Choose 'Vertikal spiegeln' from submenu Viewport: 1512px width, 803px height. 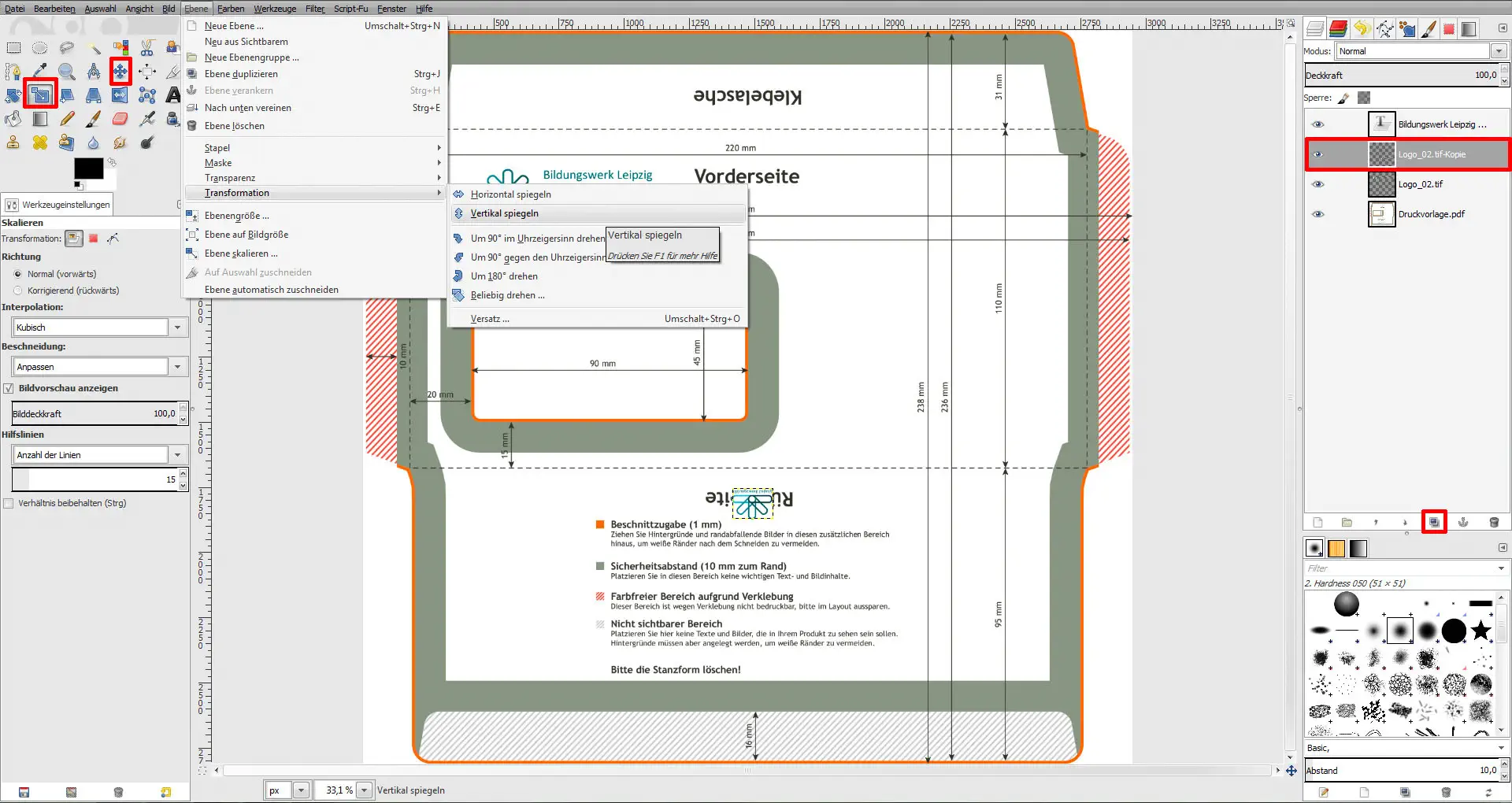pos(505,213)
